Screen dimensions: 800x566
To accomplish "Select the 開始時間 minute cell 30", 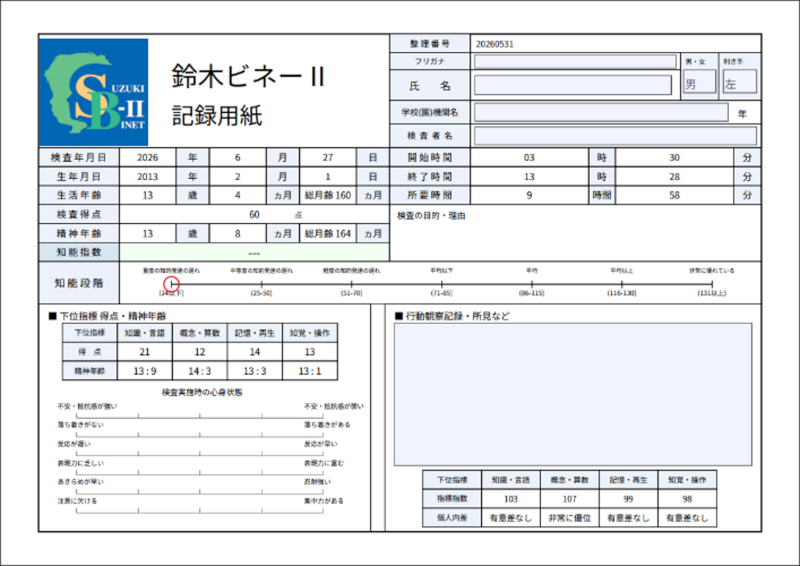I will coord(674,158).
